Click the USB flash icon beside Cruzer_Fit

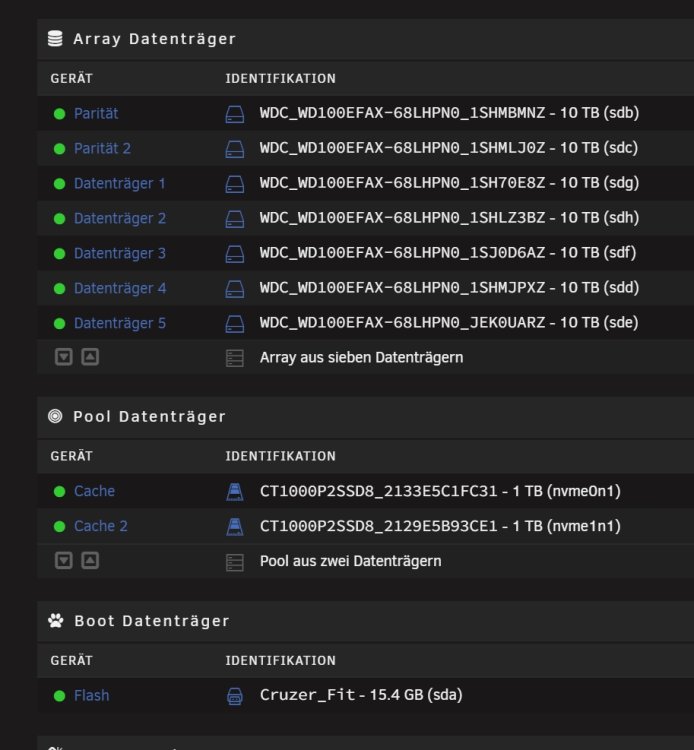tap(234, 696)
